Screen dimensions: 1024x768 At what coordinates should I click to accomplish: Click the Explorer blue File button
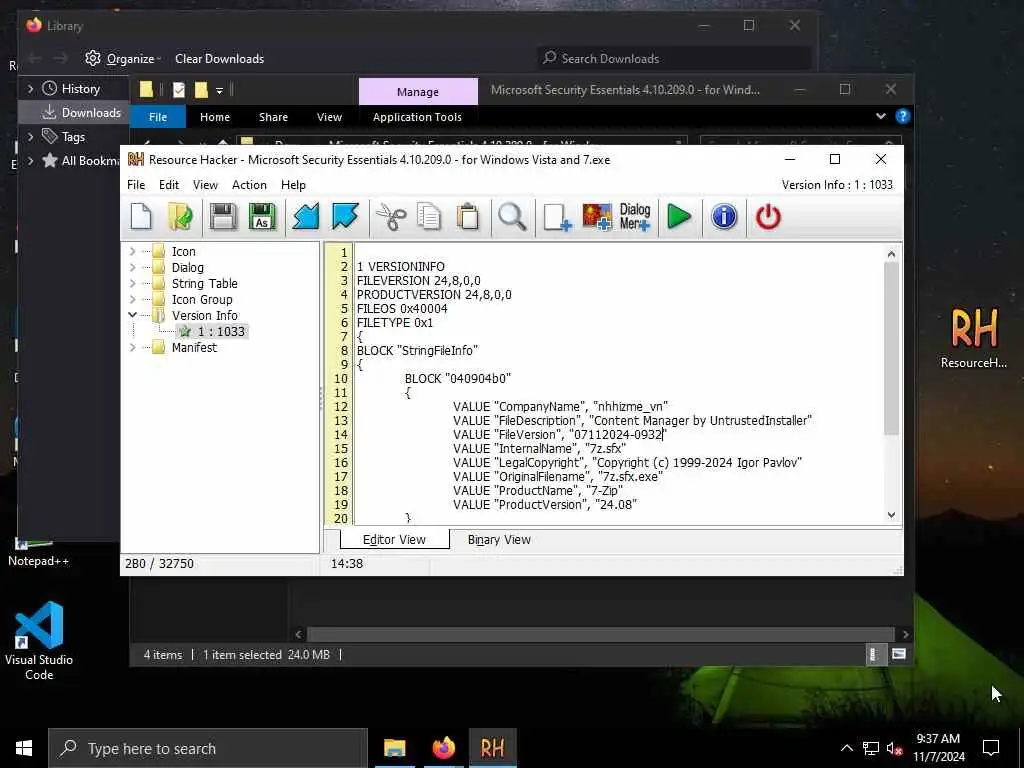pyautogui.click(x=158, y=117)
